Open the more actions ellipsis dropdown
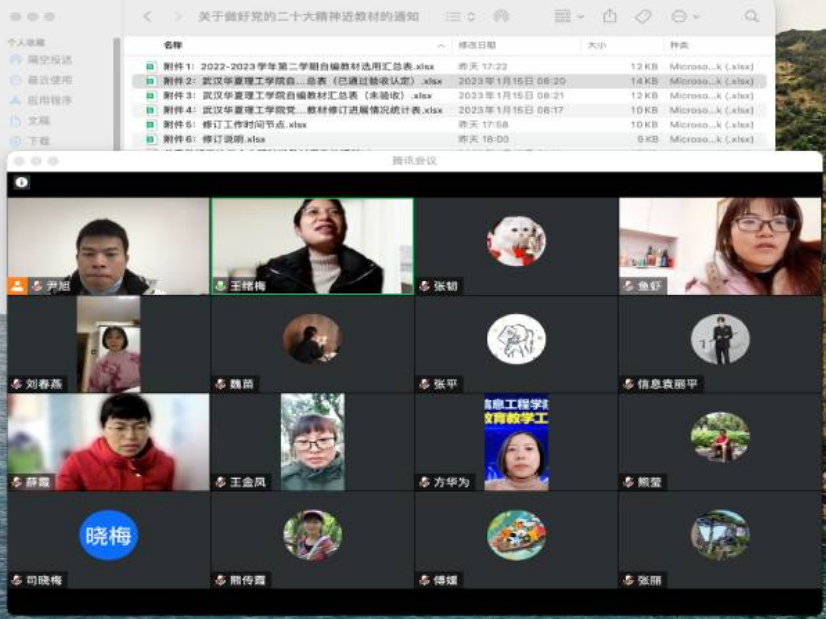The image size is (826, 619). [685, 17]
